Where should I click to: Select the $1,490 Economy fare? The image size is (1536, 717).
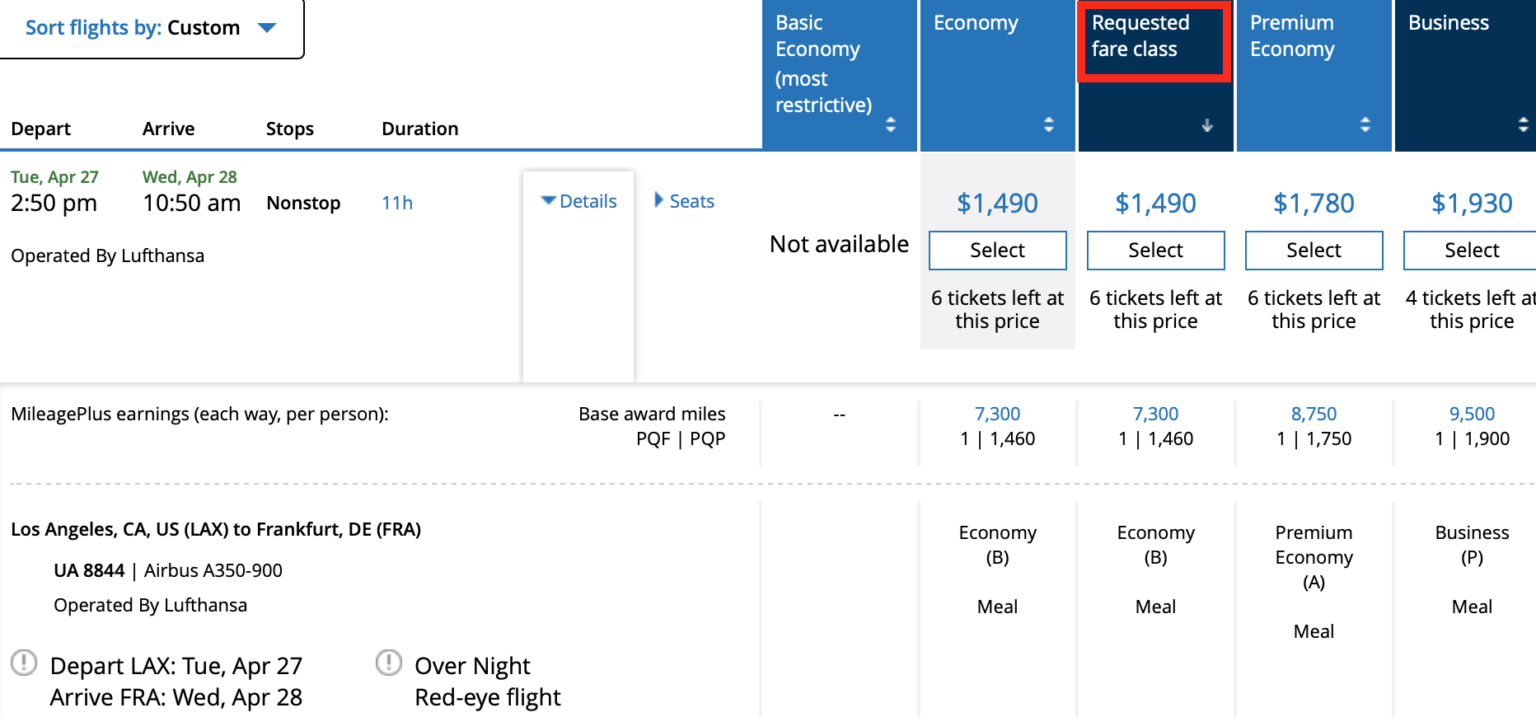click(x=997, y=250)
